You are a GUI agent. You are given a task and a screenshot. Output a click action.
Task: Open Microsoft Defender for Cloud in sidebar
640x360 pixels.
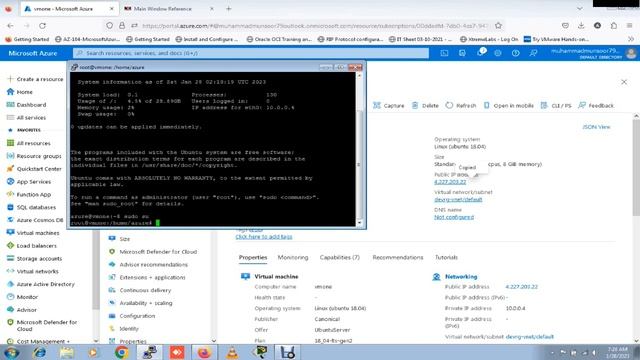42,325
